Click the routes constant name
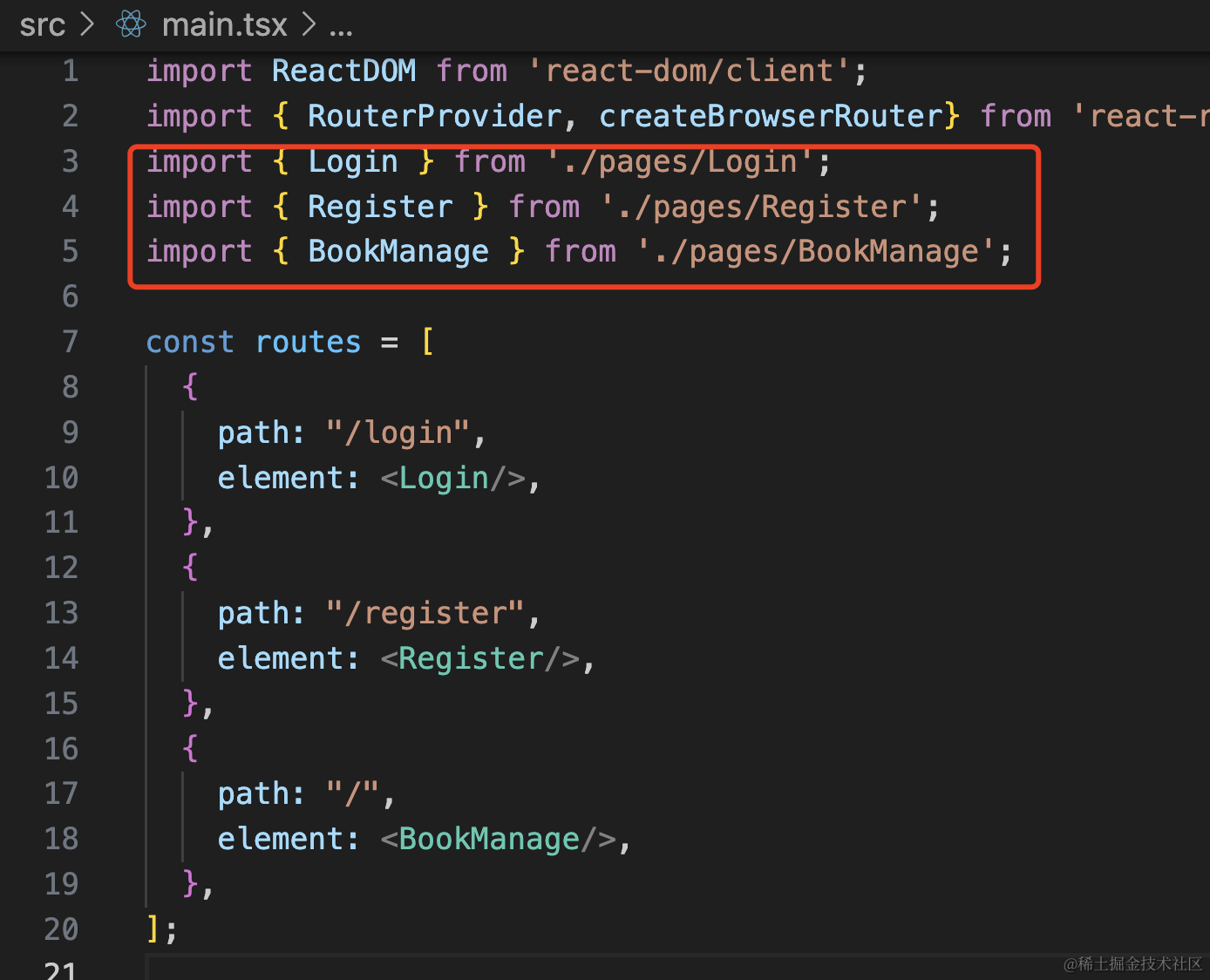1210x980 pixels. pos(308,342)
